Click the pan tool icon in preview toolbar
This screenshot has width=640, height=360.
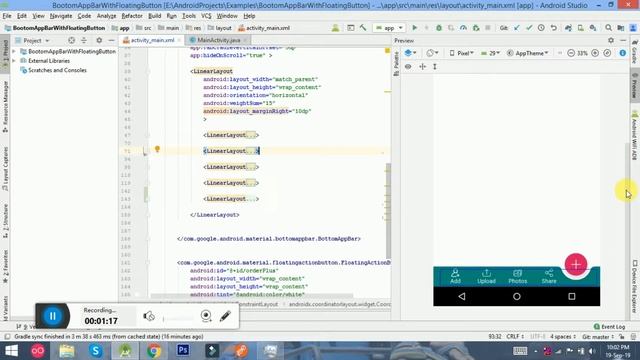click(422, 66)
